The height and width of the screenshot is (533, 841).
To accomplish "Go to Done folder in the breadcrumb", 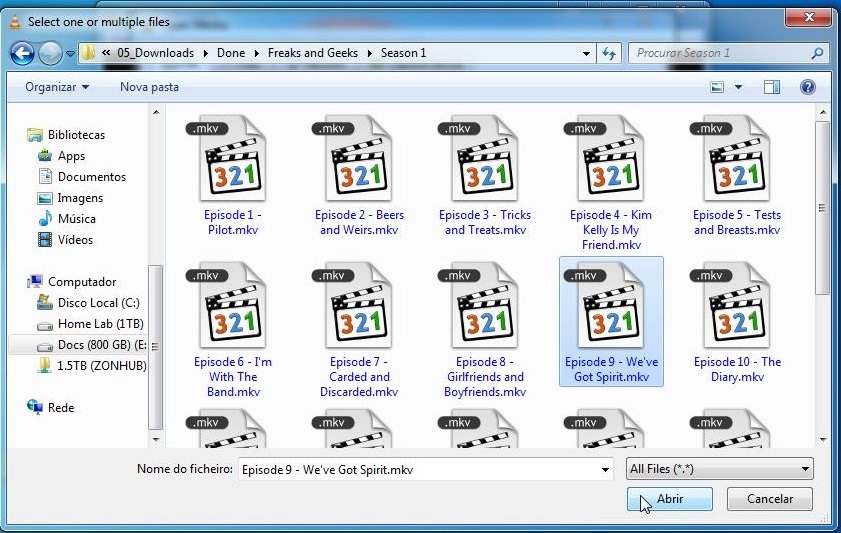I will point(231,53).
